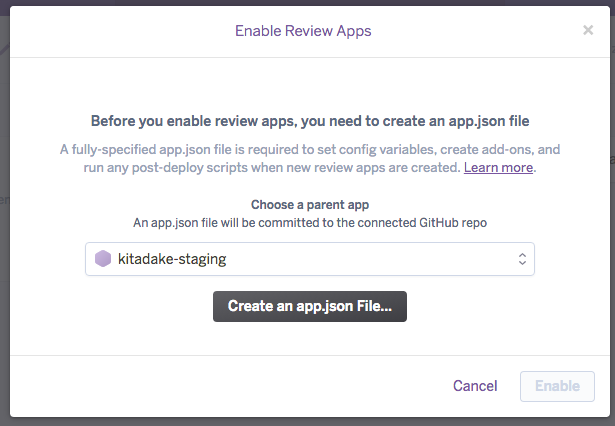Click Create an app.json File button

(x=310, y=306)
